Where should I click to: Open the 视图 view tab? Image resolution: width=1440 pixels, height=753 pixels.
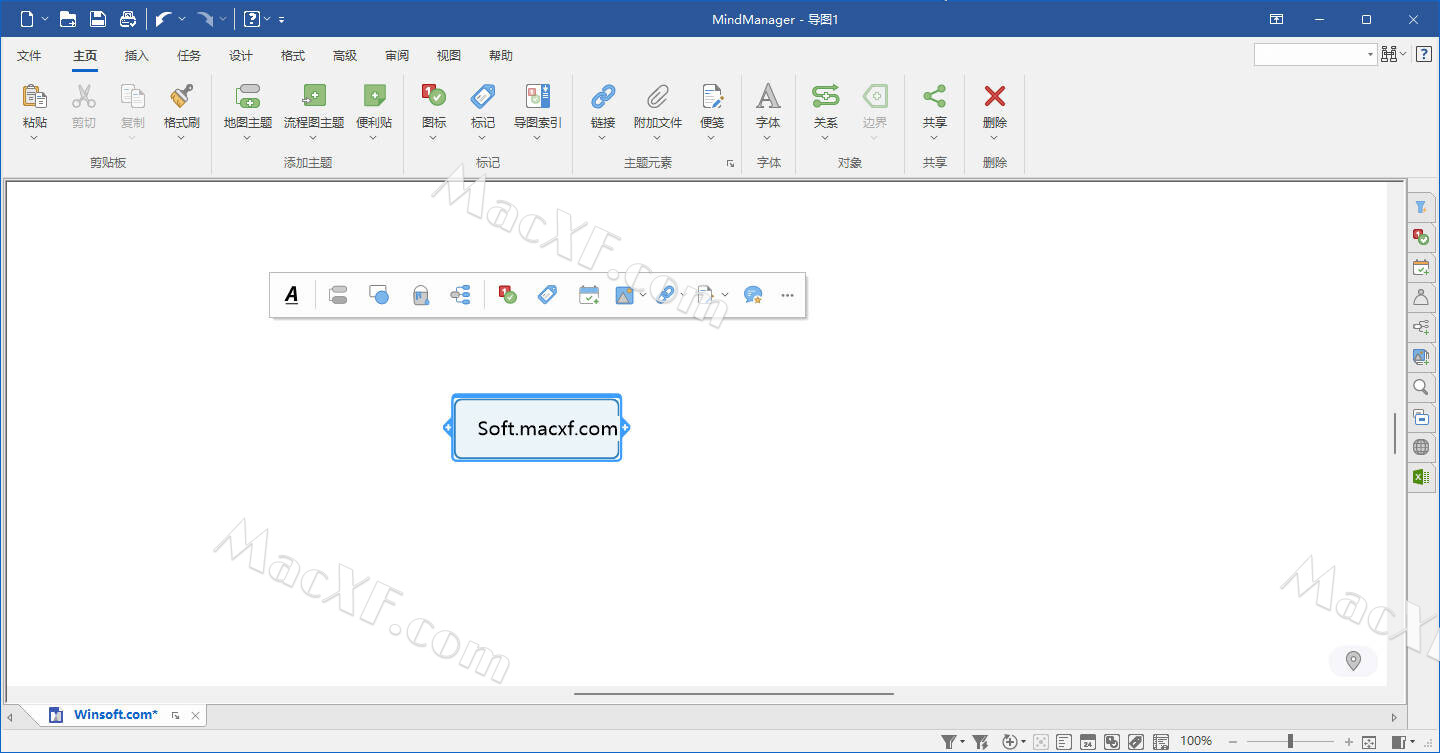pos(449,56)
